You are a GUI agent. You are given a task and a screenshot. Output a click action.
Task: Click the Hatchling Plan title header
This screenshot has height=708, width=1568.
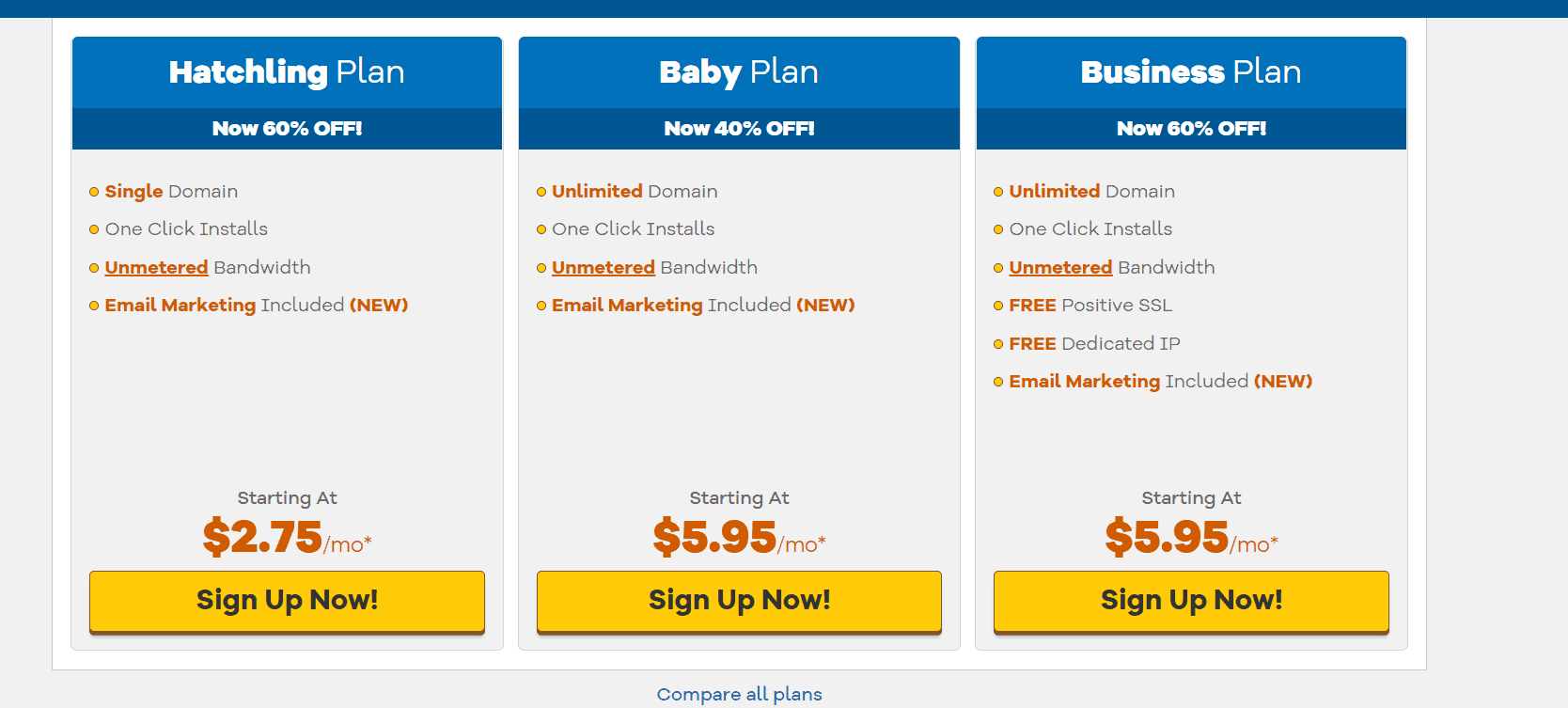287,72
